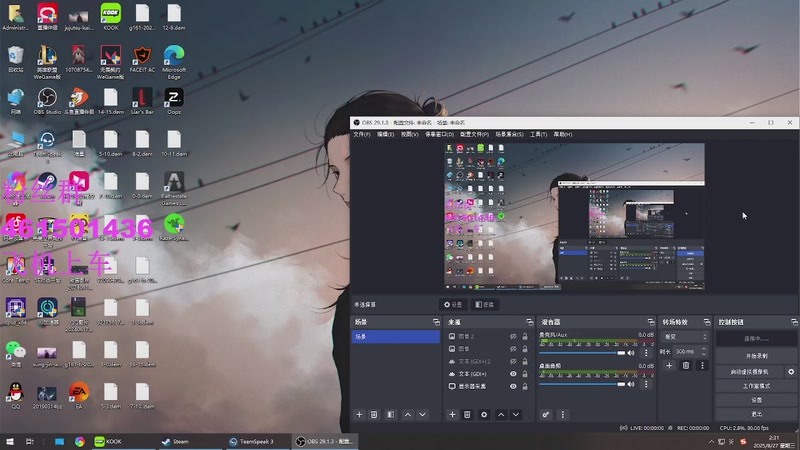This screenshot has height=450, width=800.
Task: Add a transition with plus icon
Action: [x=669, y=365]
